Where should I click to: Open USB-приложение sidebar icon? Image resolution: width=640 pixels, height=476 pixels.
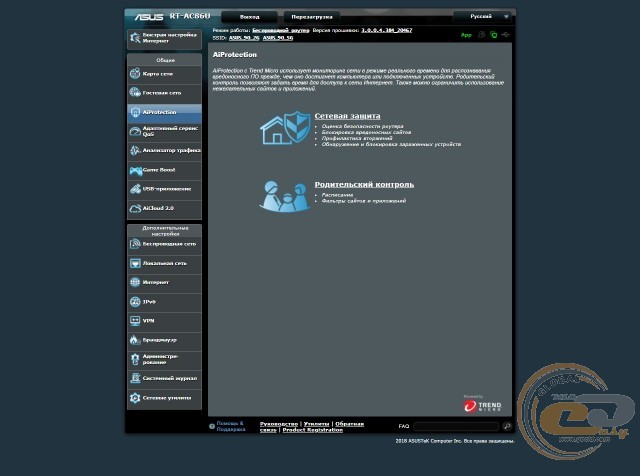point(135,189)
